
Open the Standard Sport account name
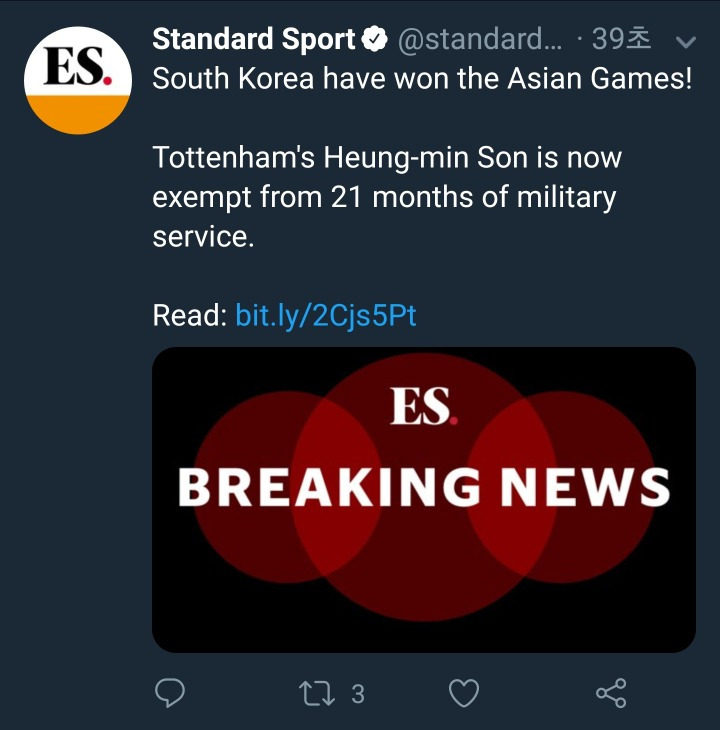click(x=254, y=39)
